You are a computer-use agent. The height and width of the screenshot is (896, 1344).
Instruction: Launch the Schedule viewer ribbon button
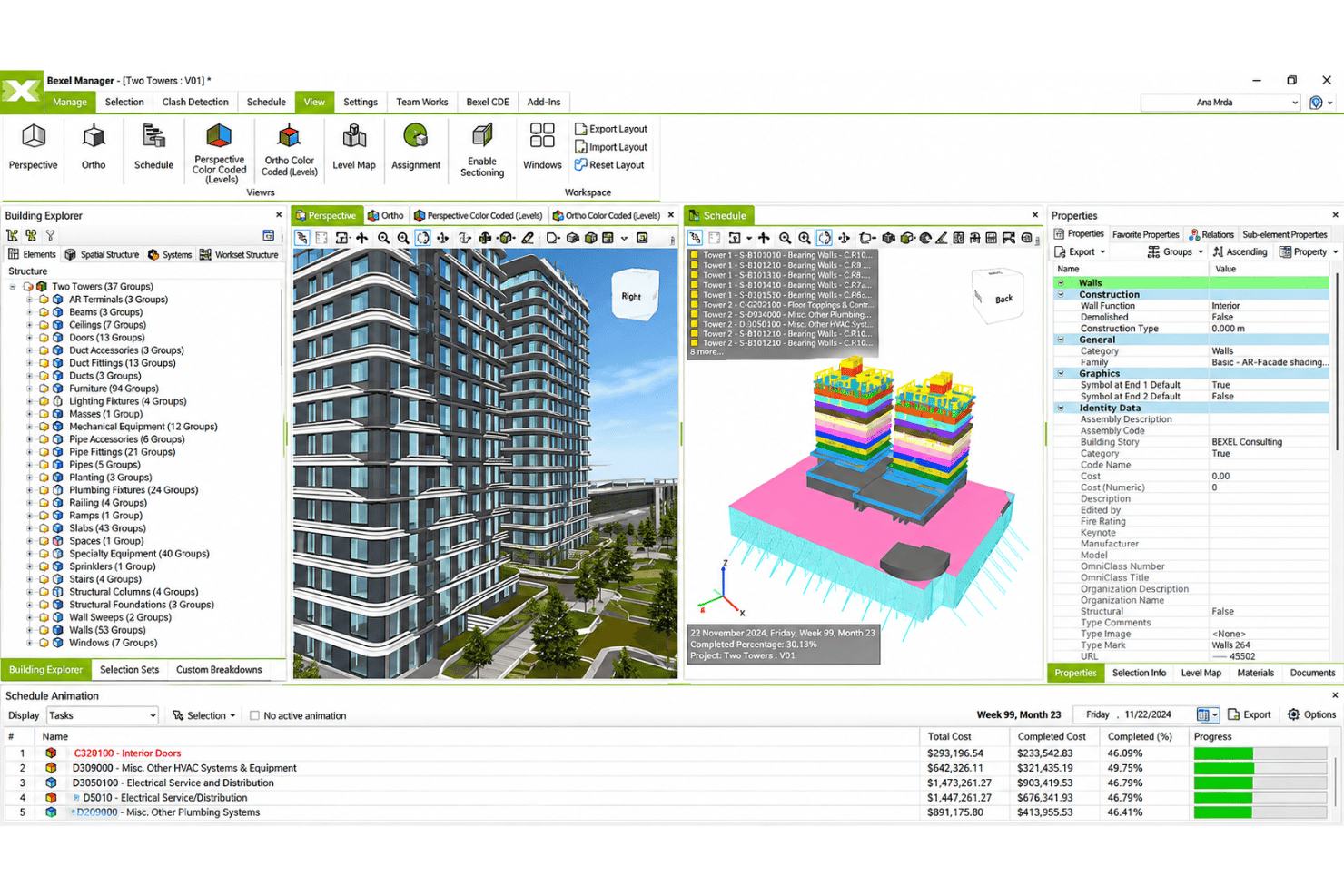coord(153,147)
